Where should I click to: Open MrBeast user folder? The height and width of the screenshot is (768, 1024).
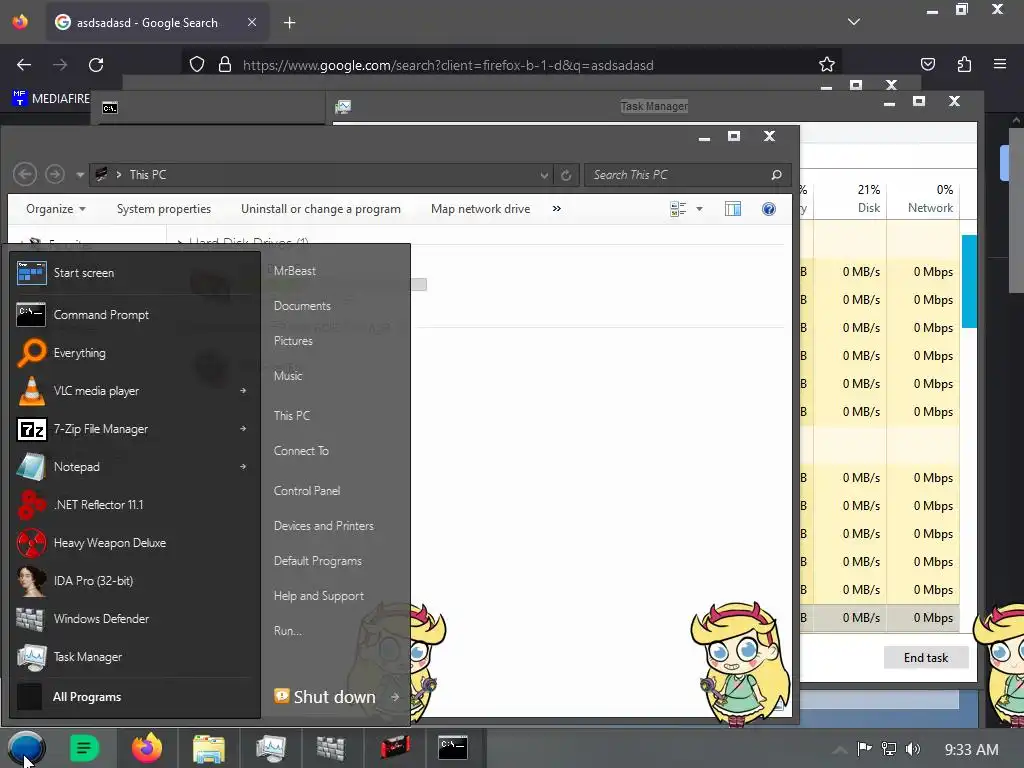click(x=295, y=270)
